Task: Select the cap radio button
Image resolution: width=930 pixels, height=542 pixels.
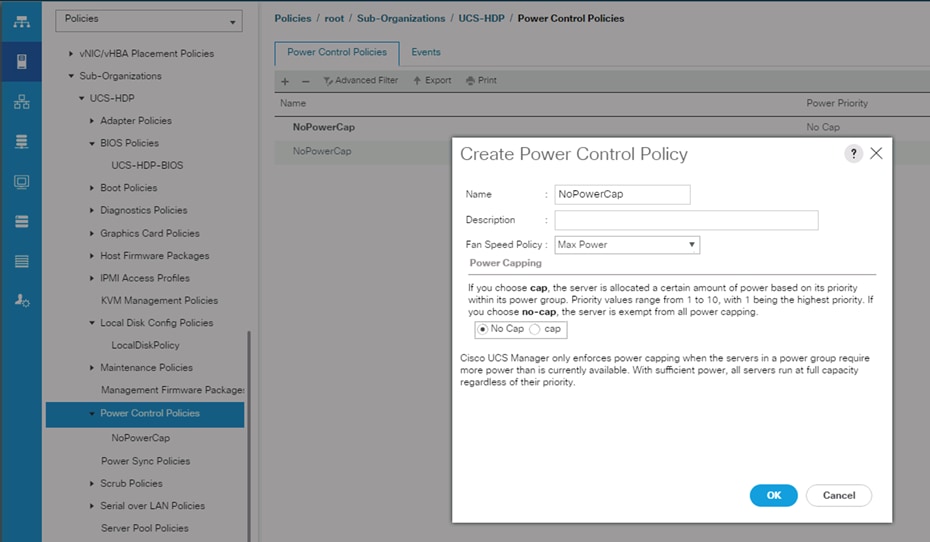Action: click(x=534, y=329)
